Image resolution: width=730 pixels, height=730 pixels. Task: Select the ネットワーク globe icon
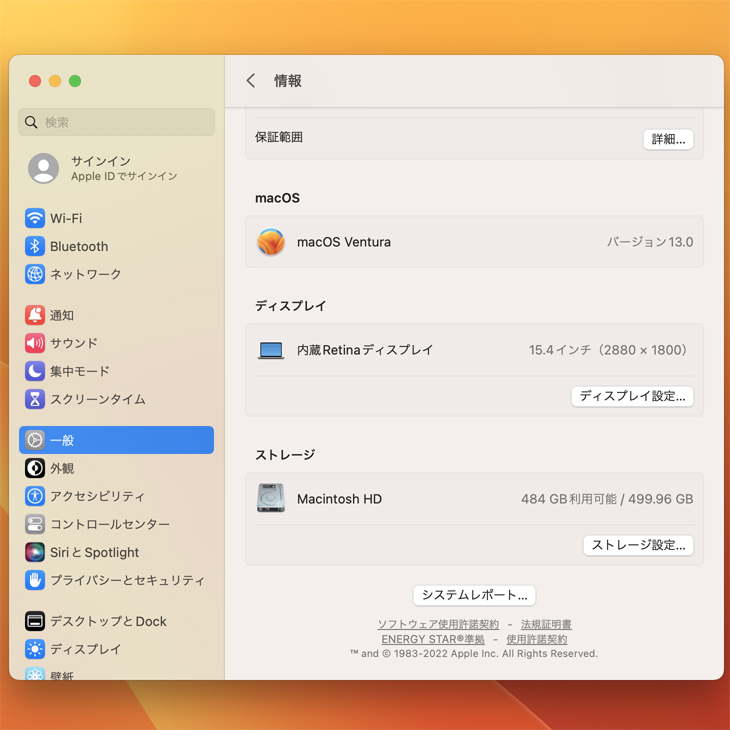pyautogui.click(x=34, y=274)
